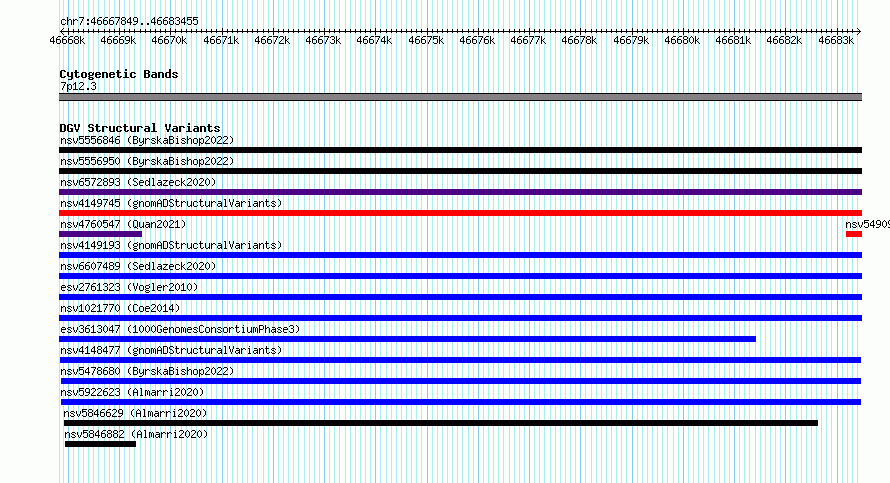Select the blue bar under nsv1021770
The width and height of the screenshot is (890, 483).
460,318
